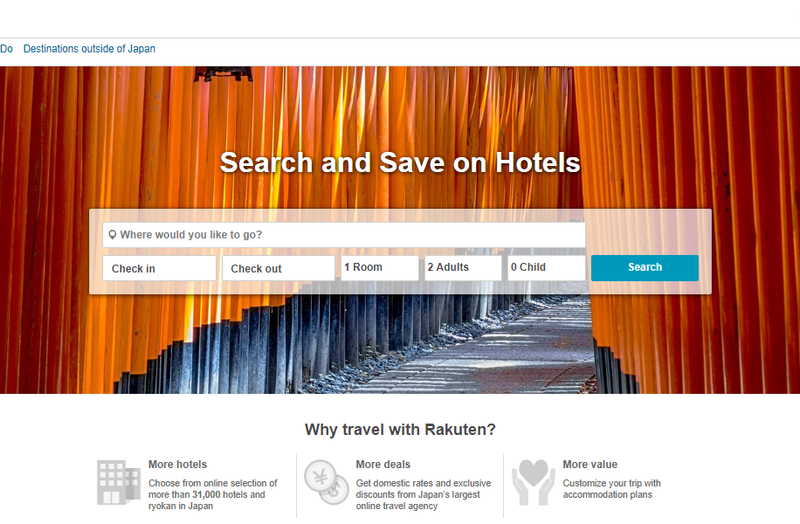Image resolution: width=800 pixels, height=524 pixels.
Task: Click the Search and Save on Hotels headline
Action: pos(400,163)
